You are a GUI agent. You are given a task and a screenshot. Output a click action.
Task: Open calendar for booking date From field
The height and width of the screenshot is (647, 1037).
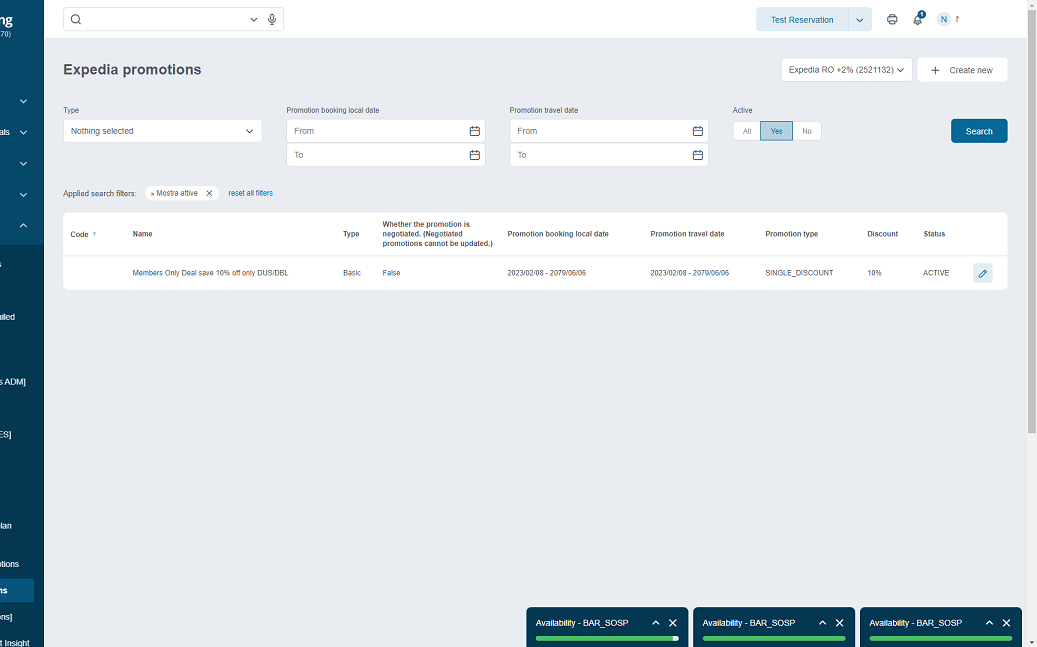point(475,131)
